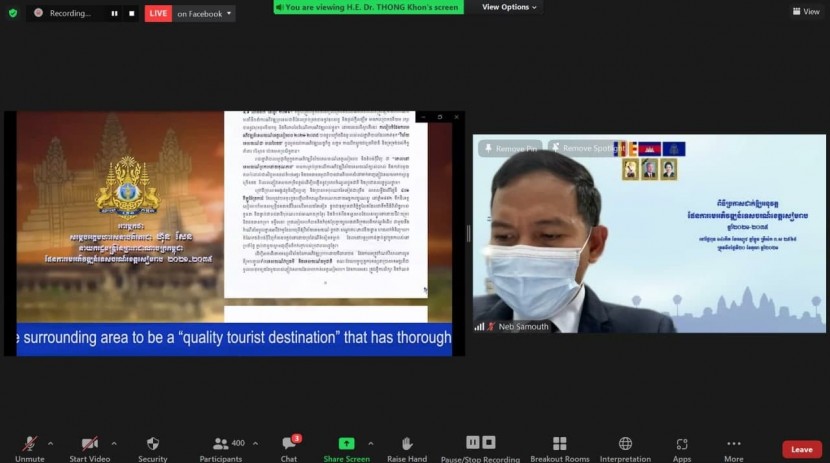Click the green Share Screen icon
Viewport: 830px width, 463px height.
(347, 444)
